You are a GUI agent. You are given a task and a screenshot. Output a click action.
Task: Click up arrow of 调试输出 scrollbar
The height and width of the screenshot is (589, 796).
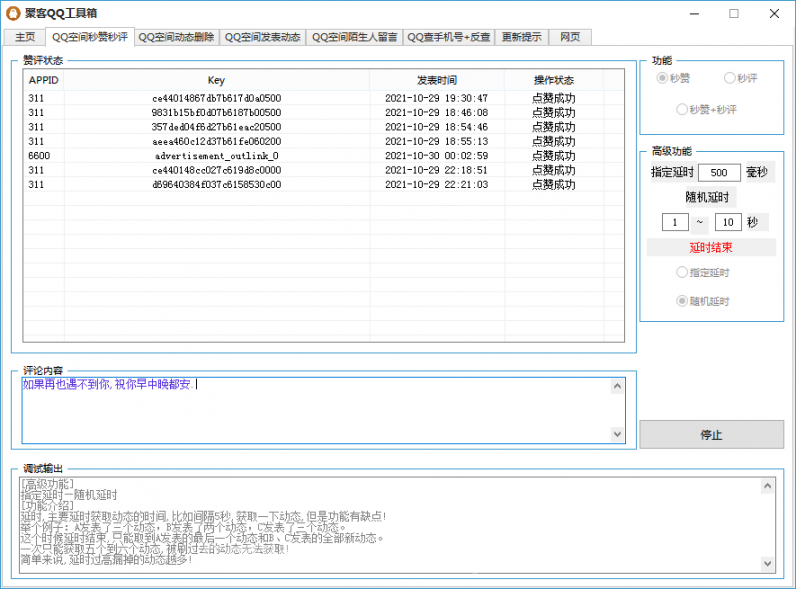768,486
